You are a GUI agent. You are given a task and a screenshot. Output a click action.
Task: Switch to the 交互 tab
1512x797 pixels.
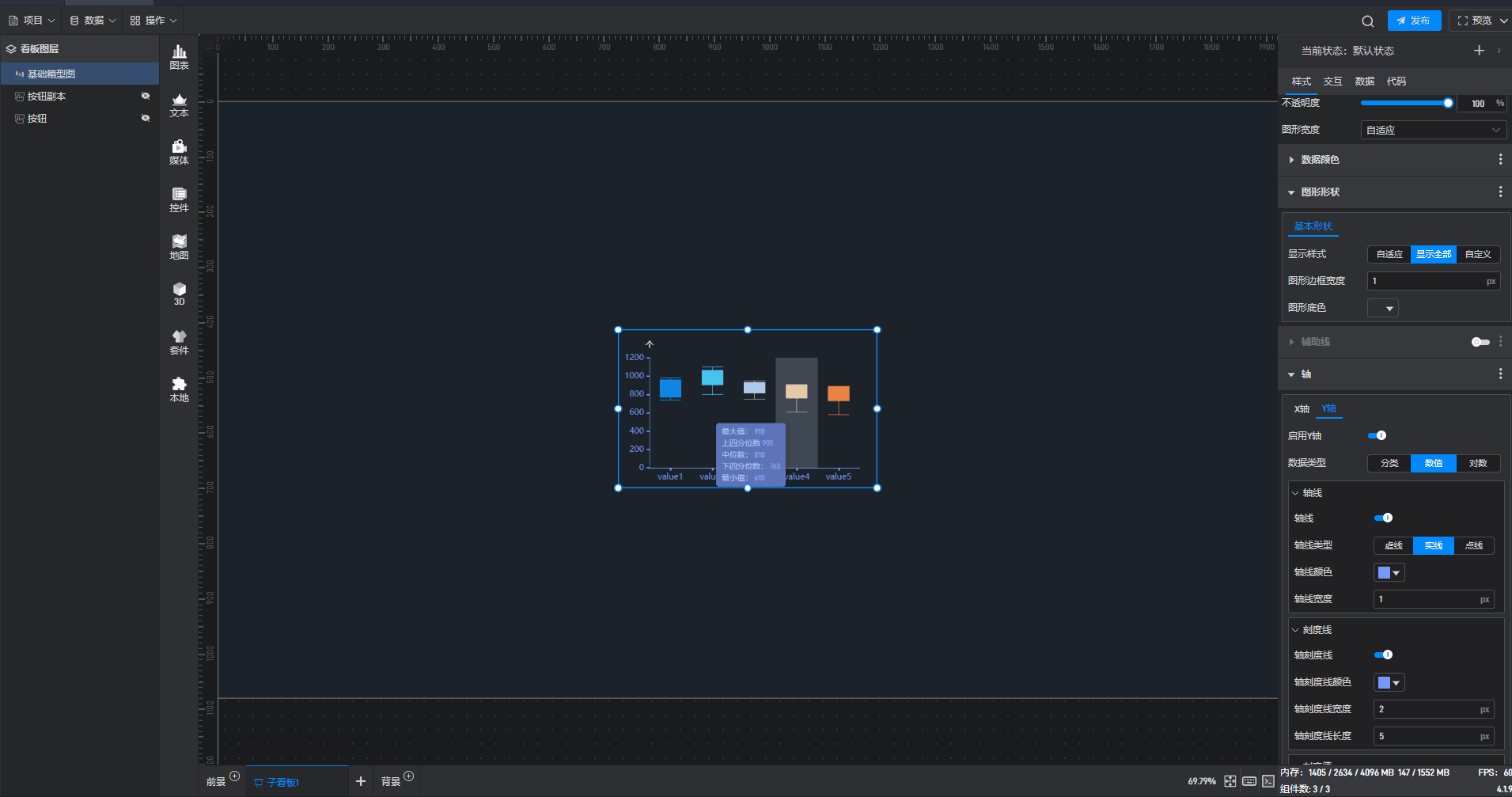click(1332, 82)
